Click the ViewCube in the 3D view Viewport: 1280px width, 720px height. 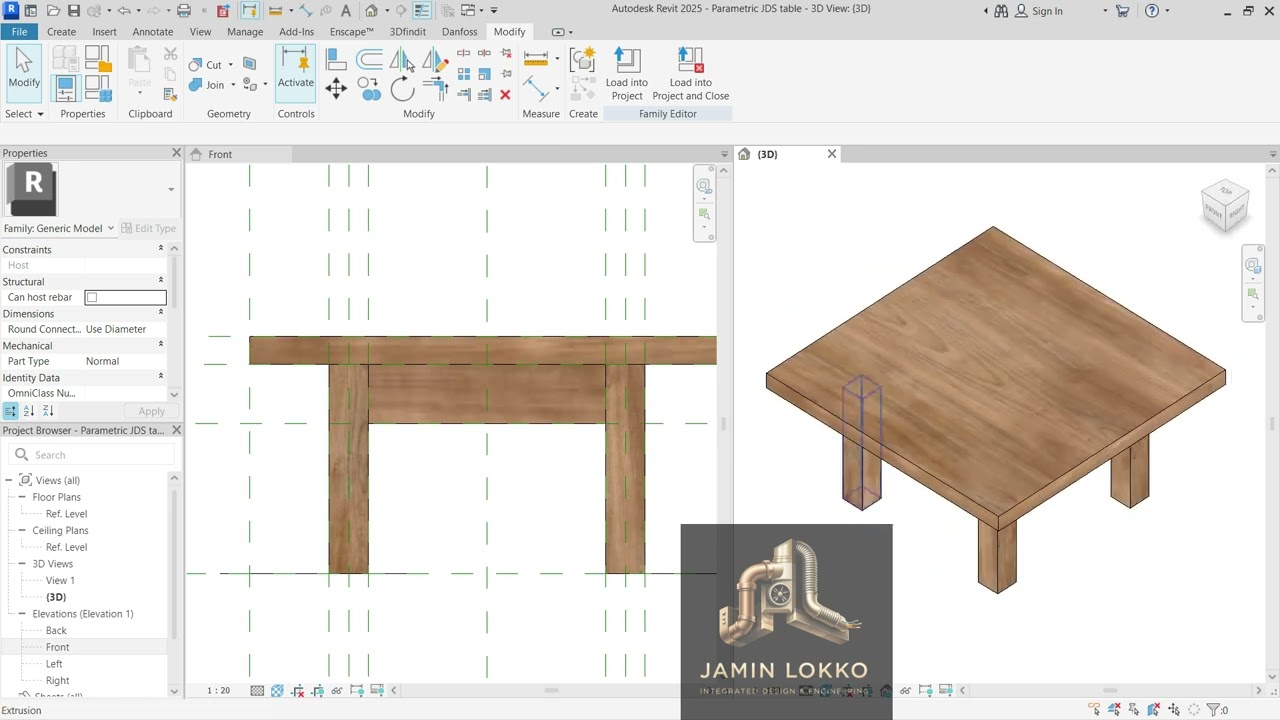coord(1225,205)
